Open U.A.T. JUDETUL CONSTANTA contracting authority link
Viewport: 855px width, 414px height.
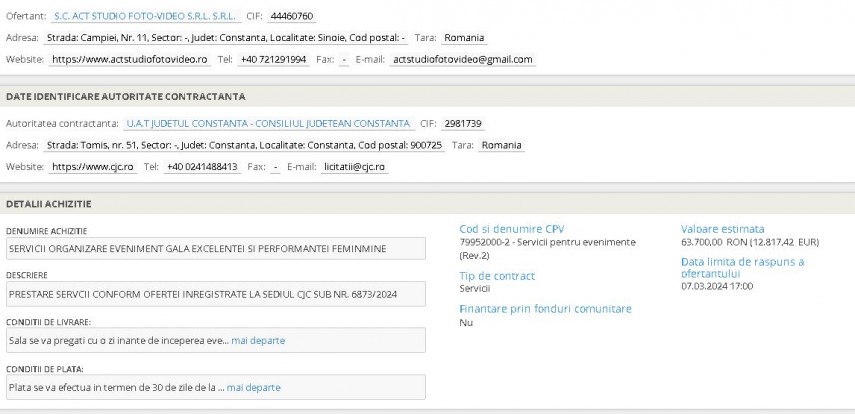[x=267, y=124]
